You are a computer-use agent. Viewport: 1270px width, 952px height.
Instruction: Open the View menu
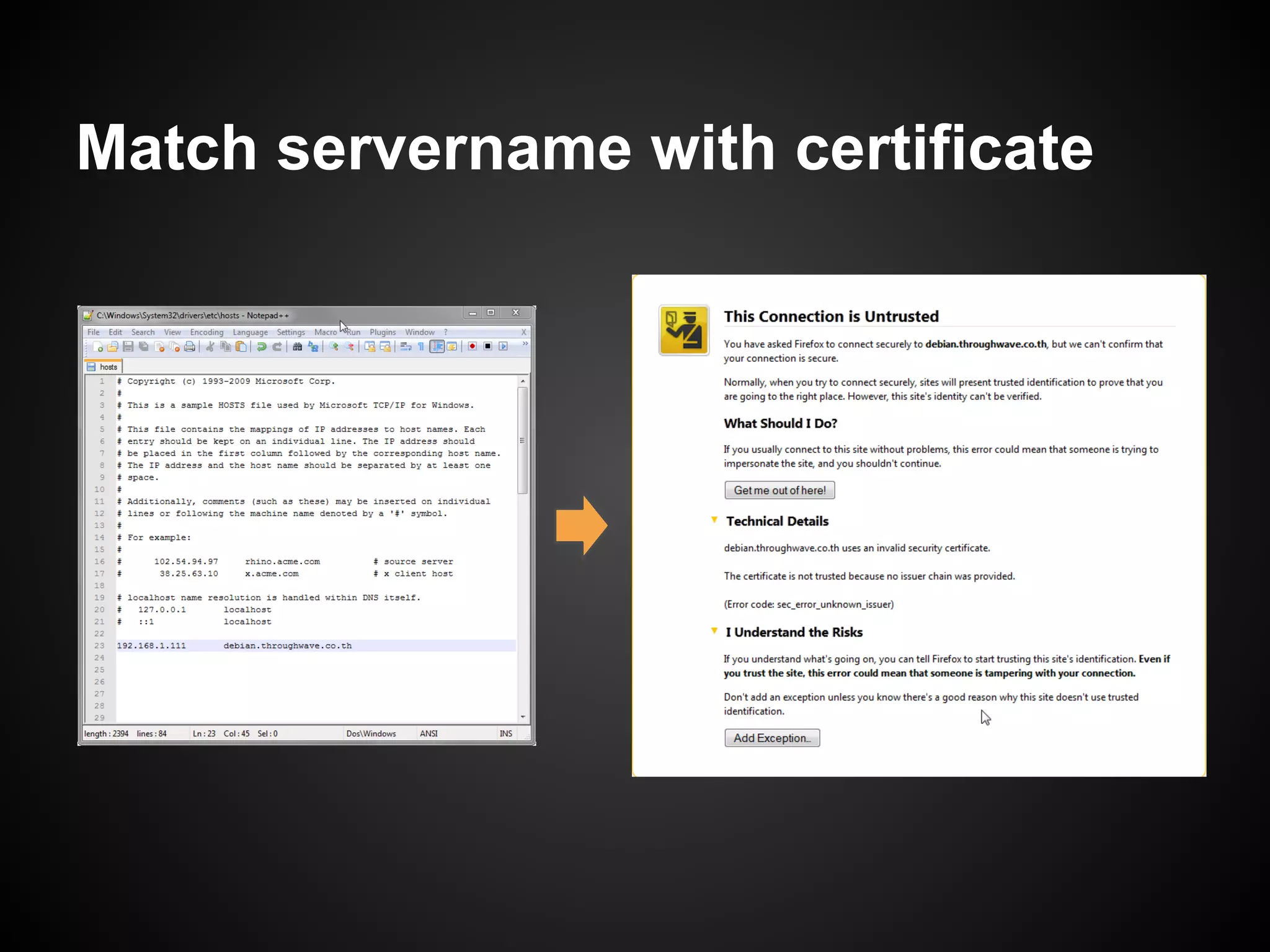click(172, 332)
